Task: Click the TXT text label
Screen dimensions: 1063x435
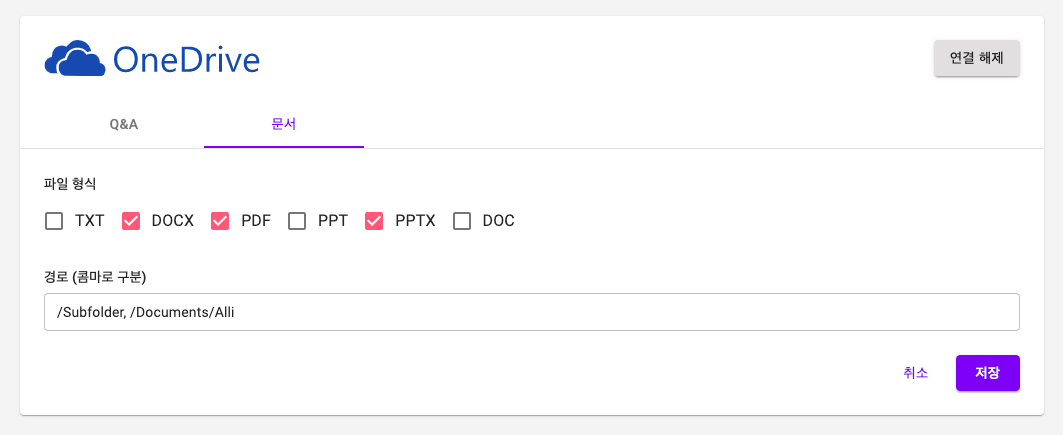Action: point(89,221)
